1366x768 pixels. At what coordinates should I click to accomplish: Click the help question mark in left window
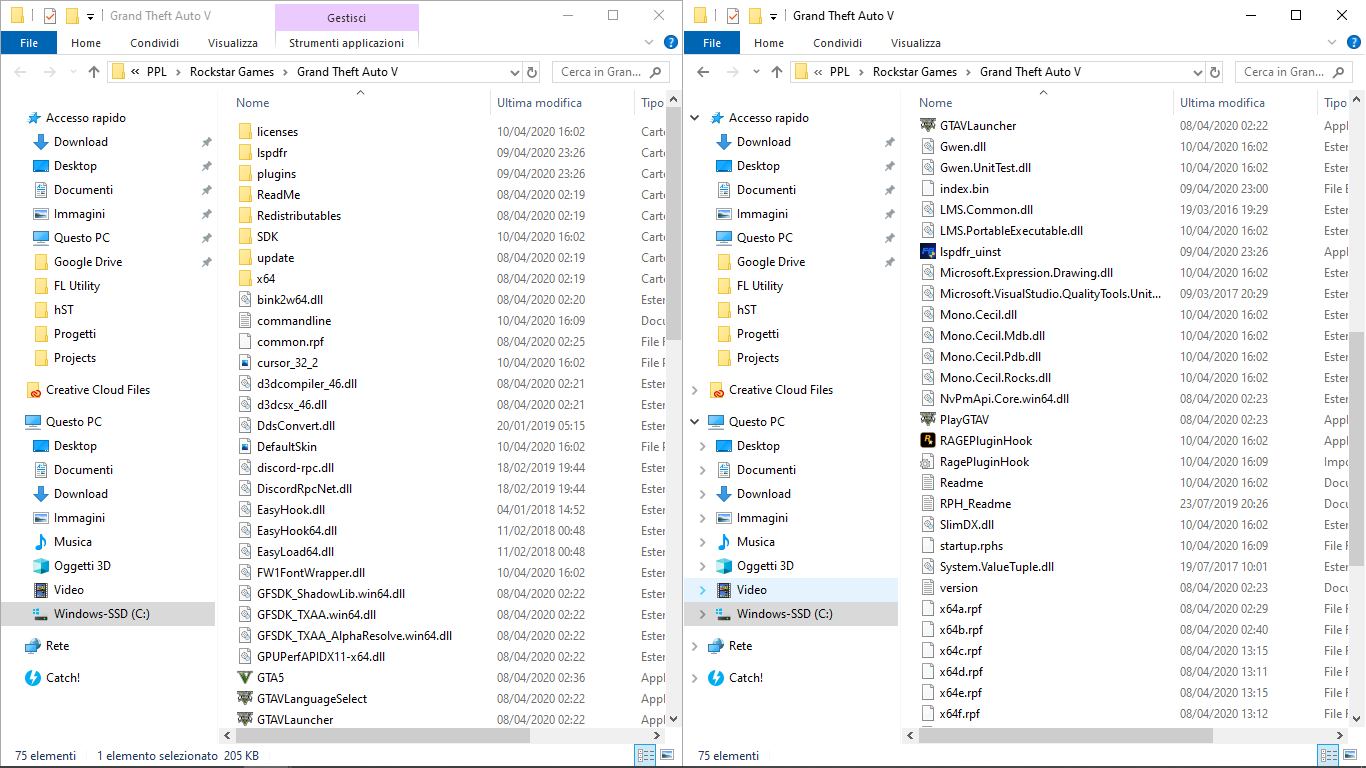671,42
